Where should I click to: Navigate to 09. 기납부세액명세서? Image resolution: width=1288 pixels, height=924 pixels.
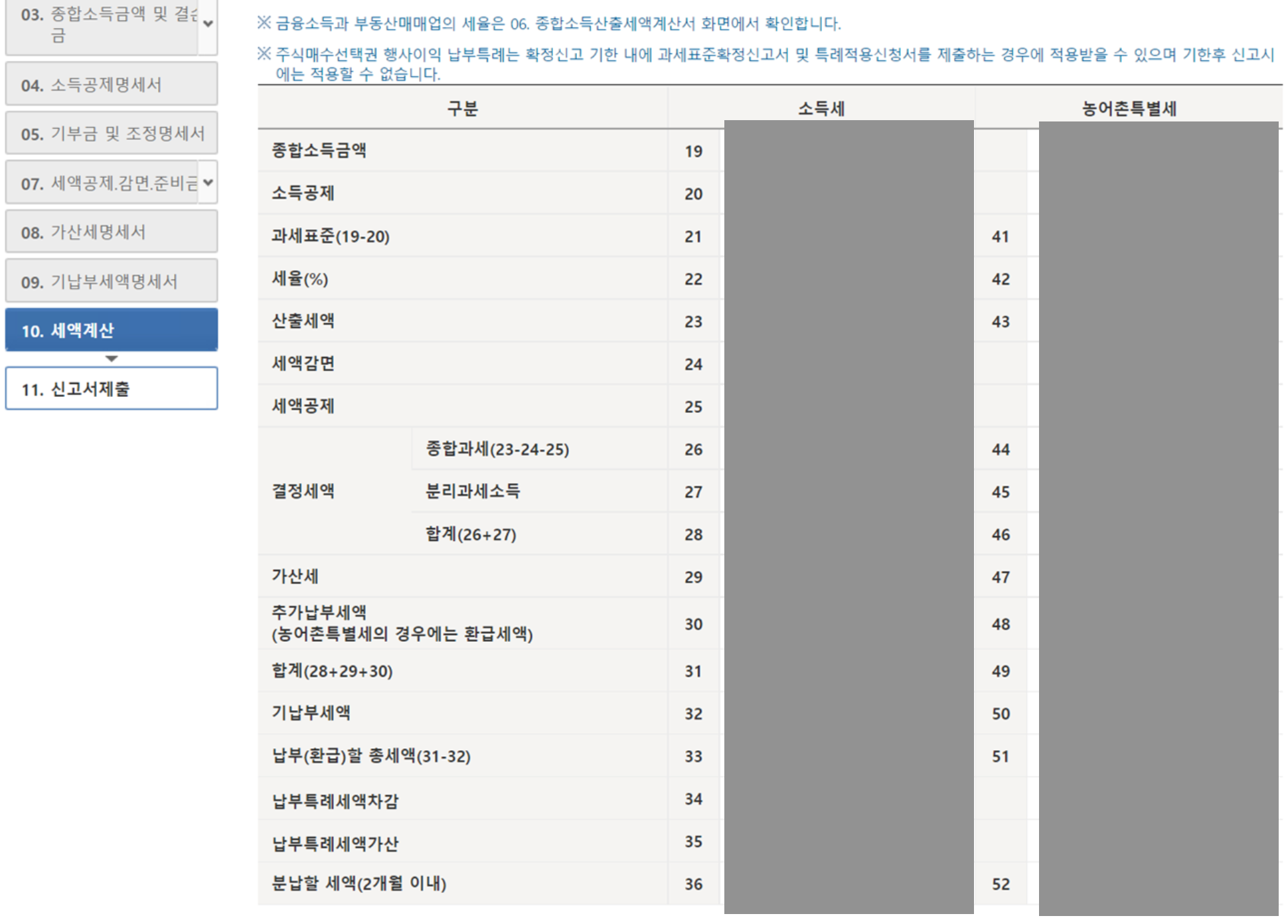[x=111, y=281]
